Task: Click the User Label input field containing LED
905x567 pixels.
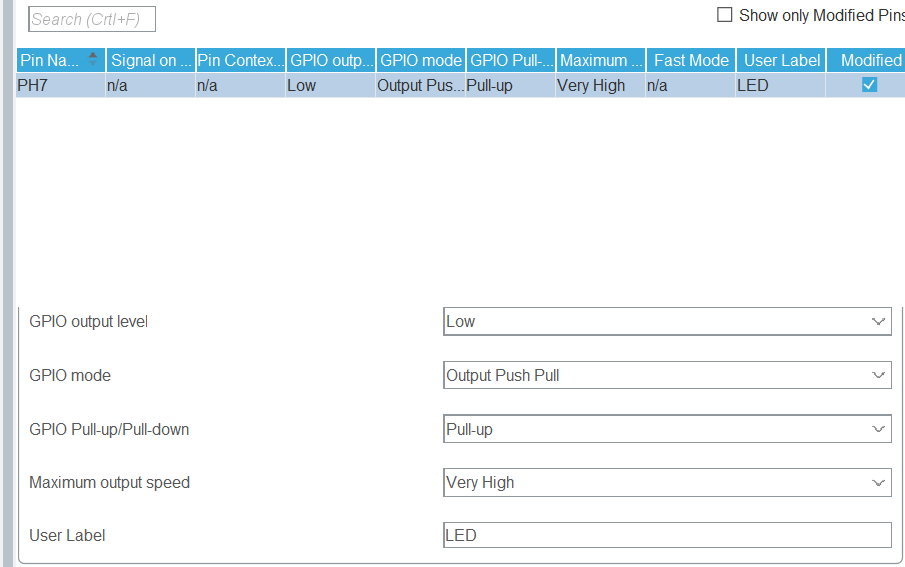Action: coord(667,535)
